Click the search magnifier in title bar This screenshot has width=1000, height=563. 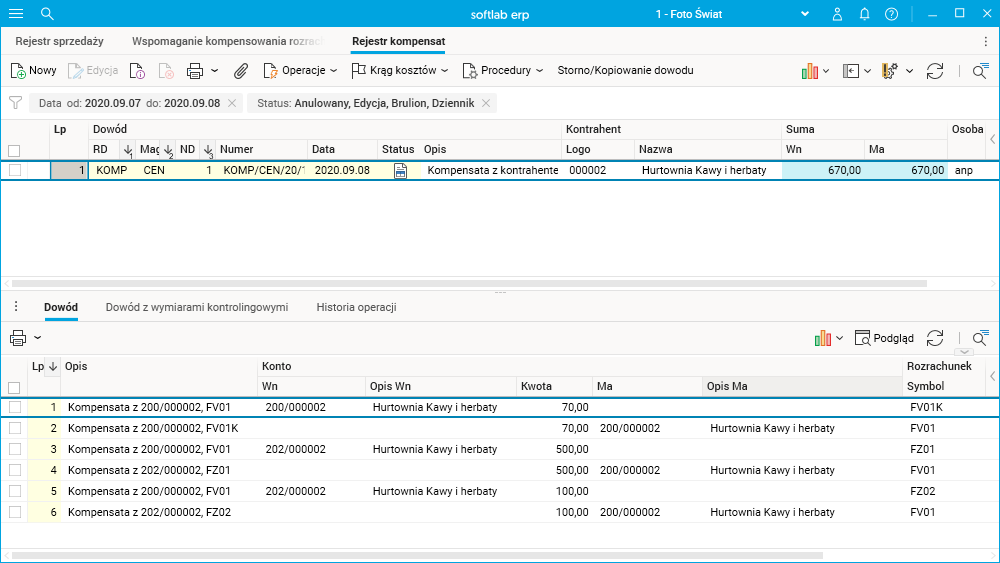pos(47,14)
